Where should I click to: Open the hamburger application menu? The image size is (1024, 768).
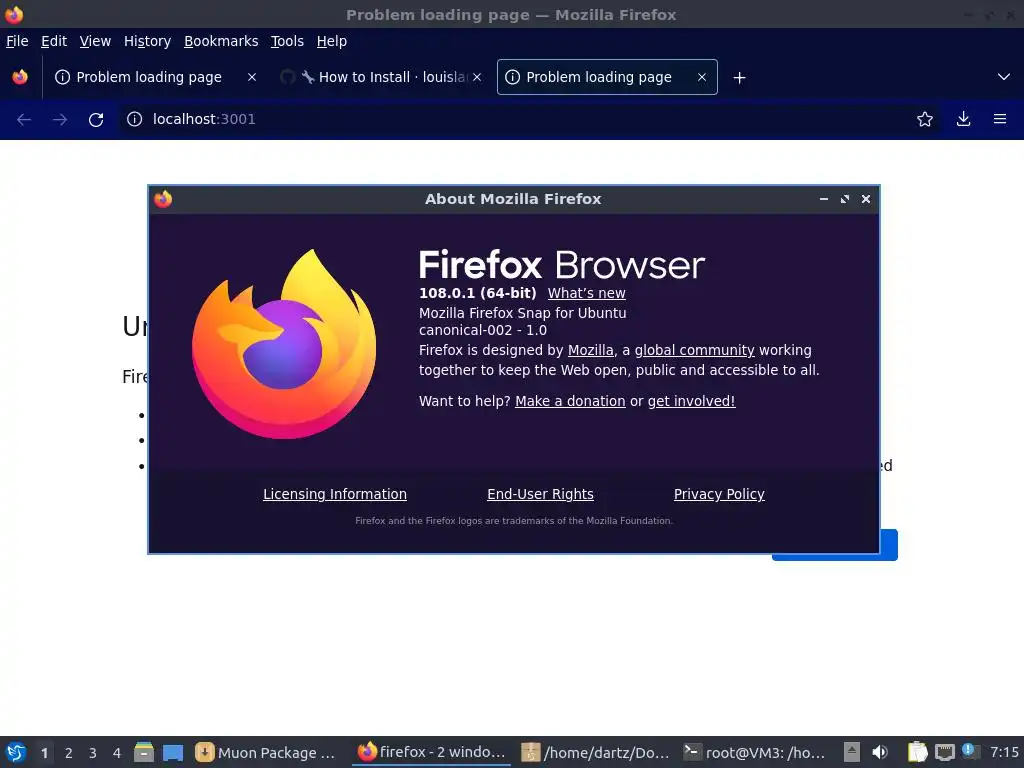(x=1000, y=119)
